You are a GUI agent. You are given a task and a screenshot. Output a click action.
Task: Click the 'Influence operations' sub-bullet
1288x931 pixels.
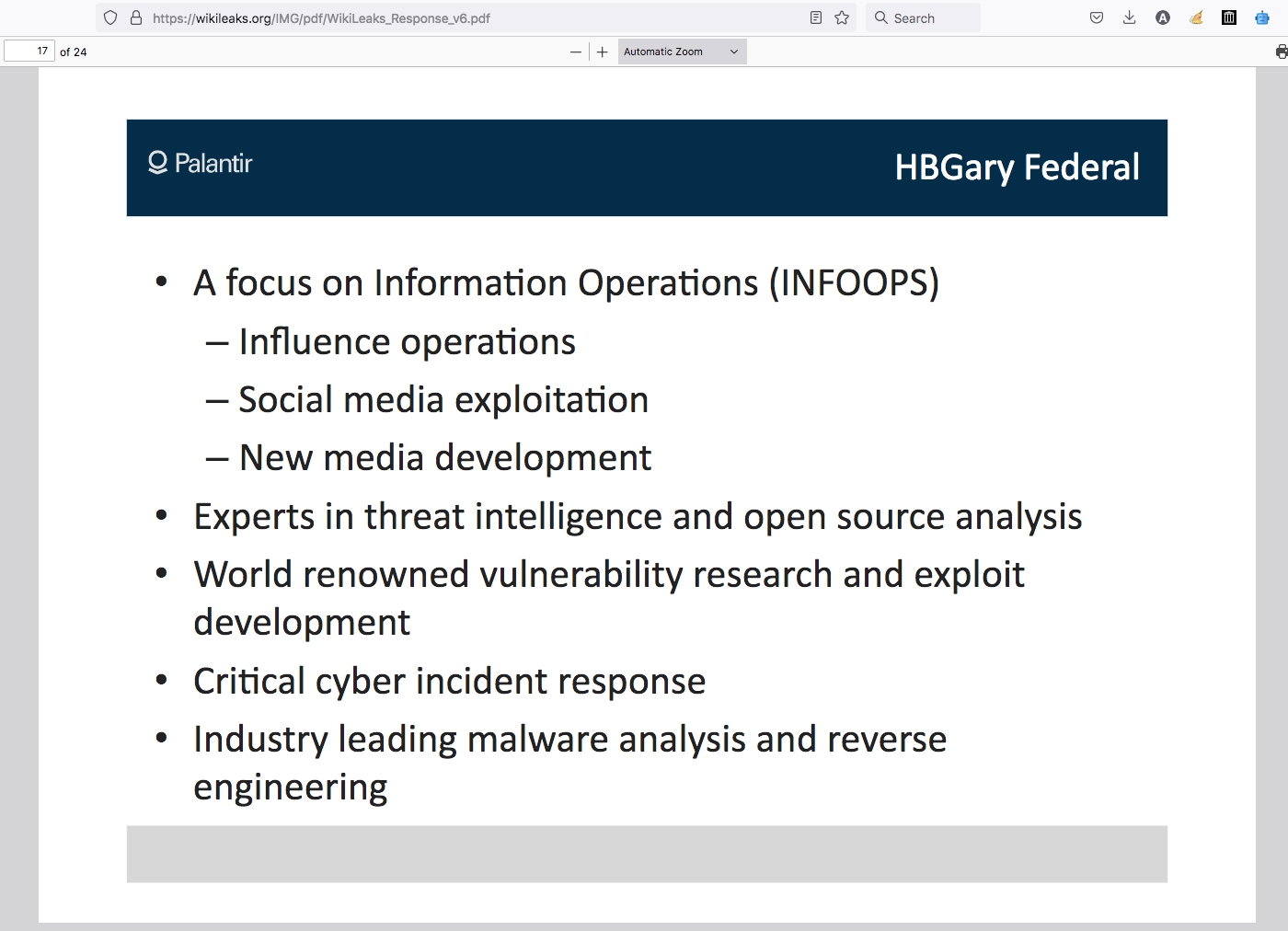click(x=407, y=342)
